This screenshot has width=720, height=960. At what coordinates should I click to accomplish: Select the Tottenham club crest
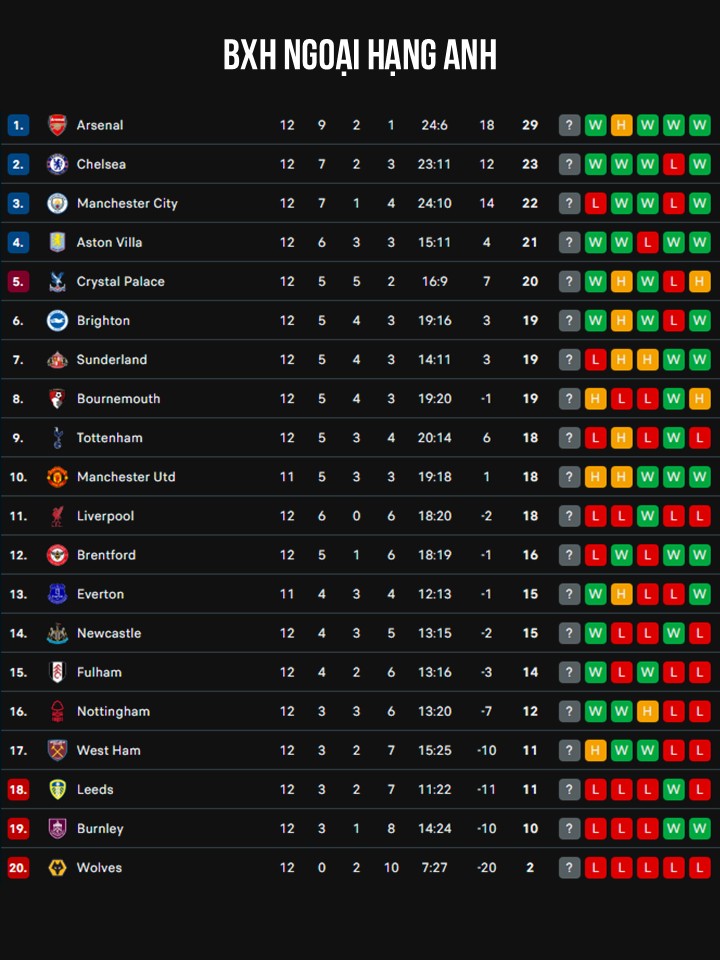coord(57,438)
